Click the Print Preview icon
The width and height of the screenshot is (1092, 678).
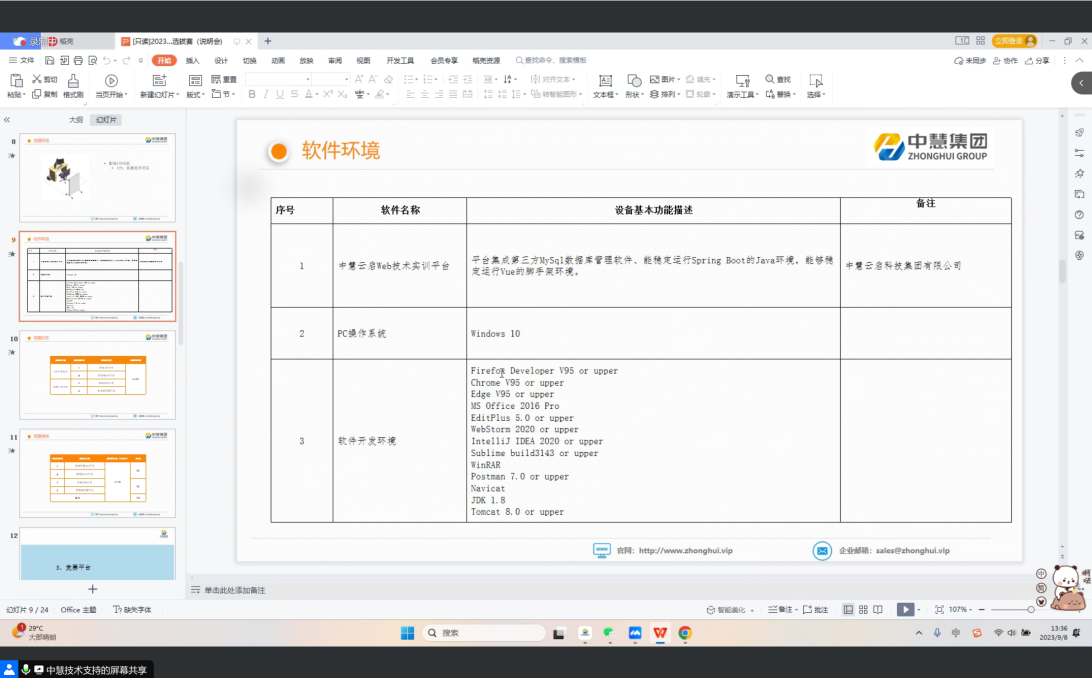pyautogui.click(x=93, y=61)
